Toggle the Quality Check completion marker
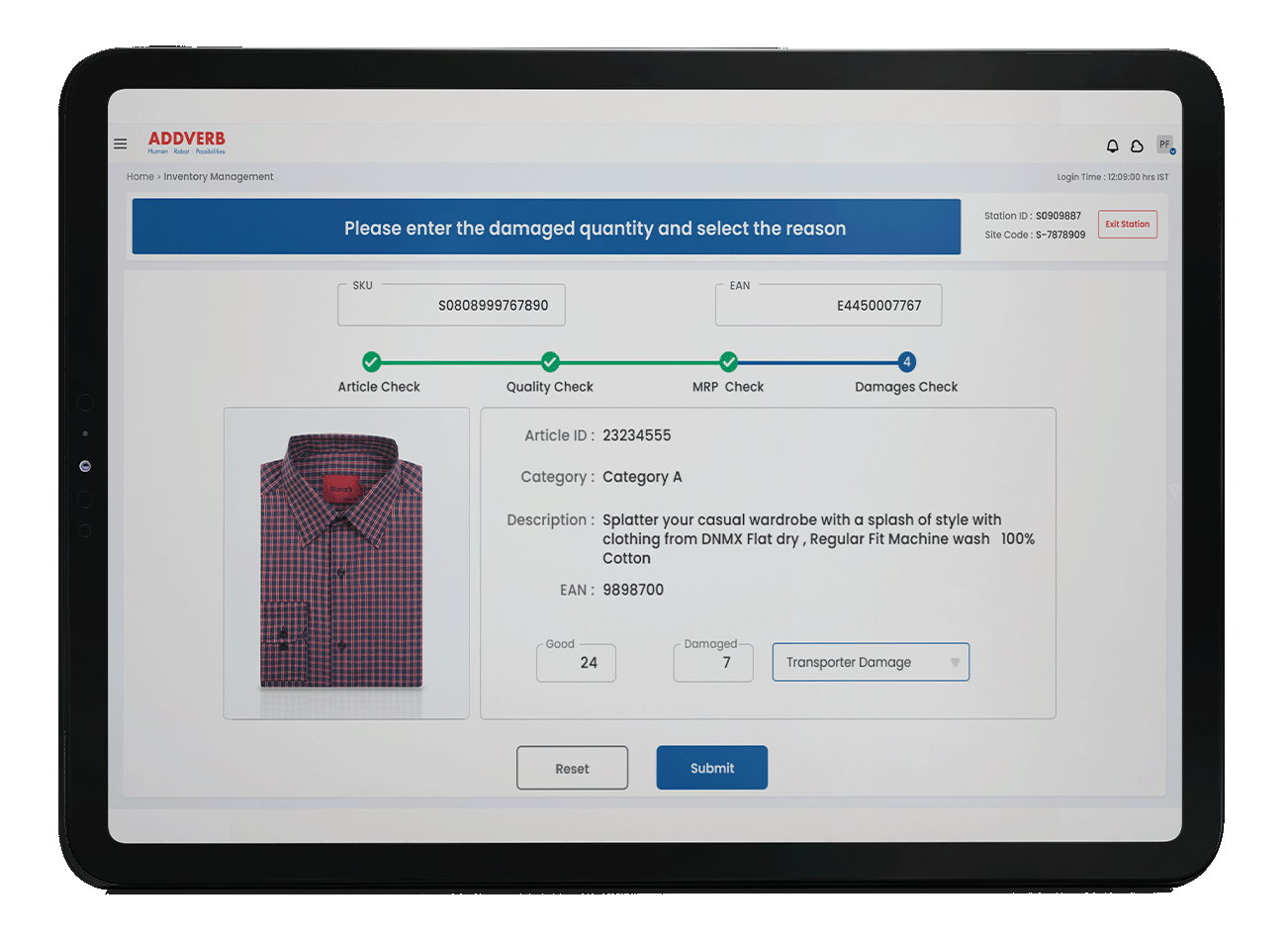The image size is (1288, 942). point(550,362)
